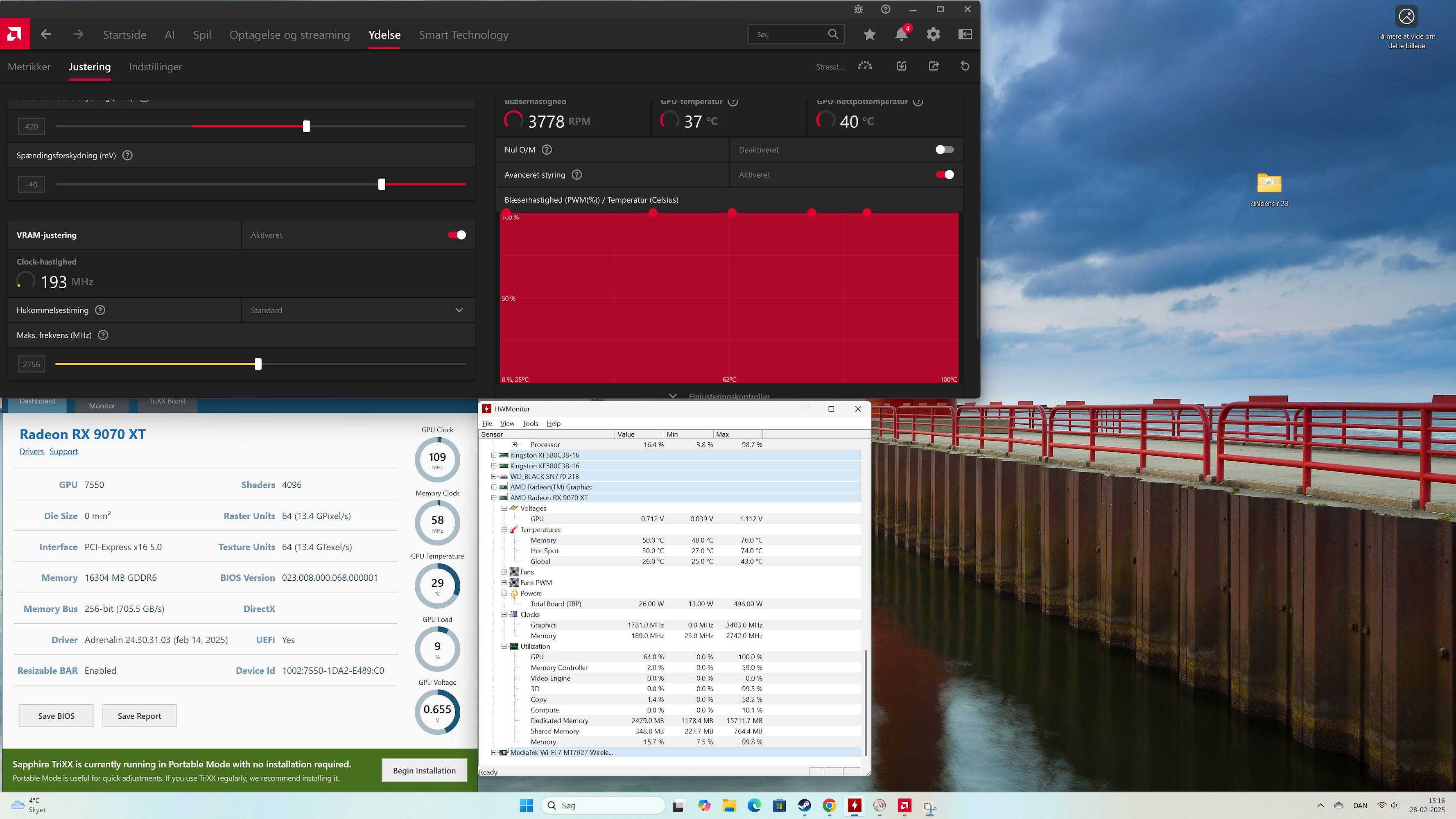Start the stress test gauge icon
Image resolution: width=1456 pixels, height=819 pixels.
[865, 66]
